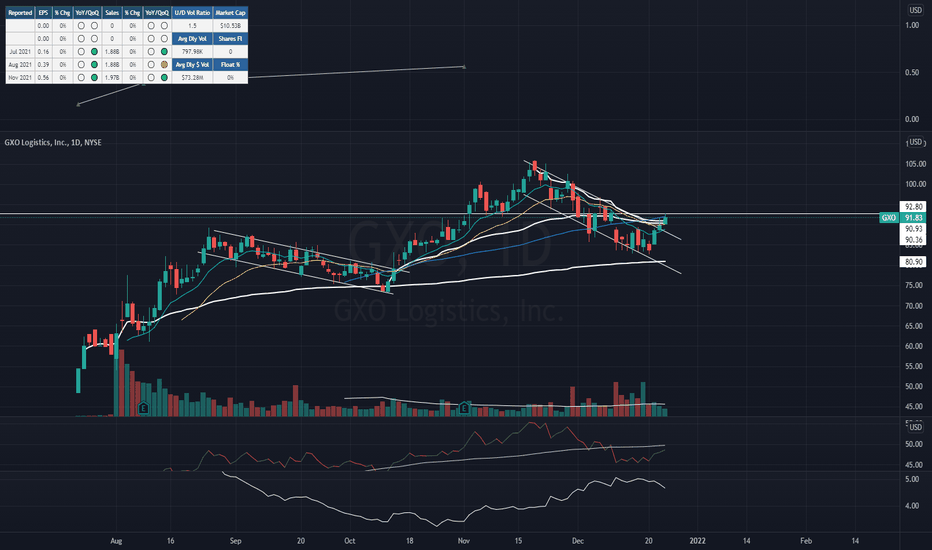The height and width of the screenshot is (550, 932).
Task: Click the Nov label on the date axis
Action: coord(464,540)
